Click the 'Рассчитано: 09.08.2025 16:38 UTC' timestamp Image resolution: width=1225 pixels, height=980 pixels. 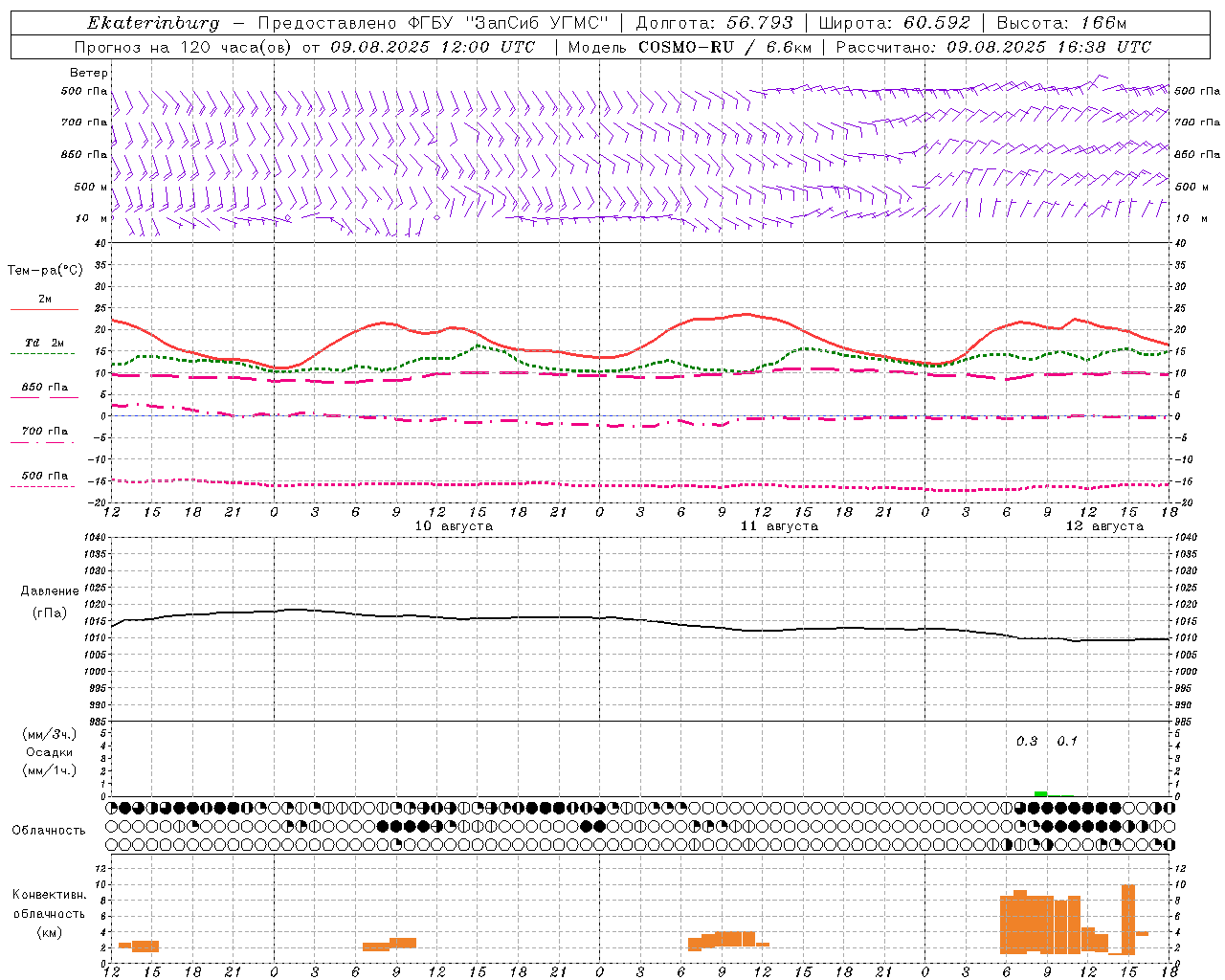tap(993, 47)
